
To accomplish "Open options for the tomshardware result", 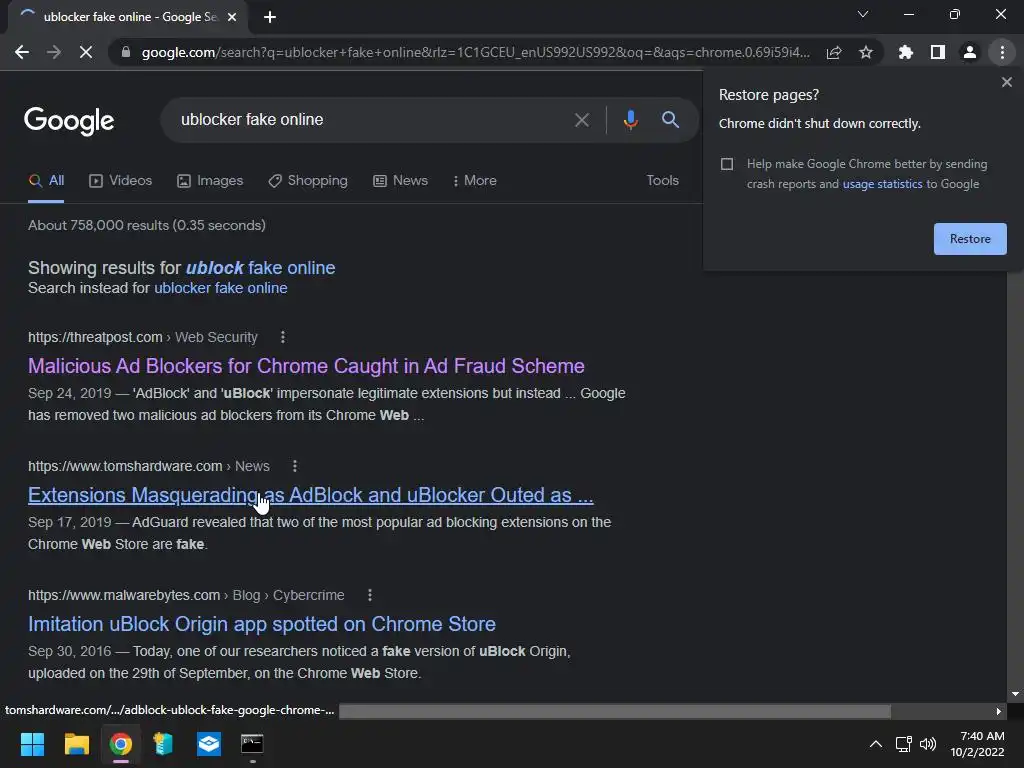I will 295,466.
